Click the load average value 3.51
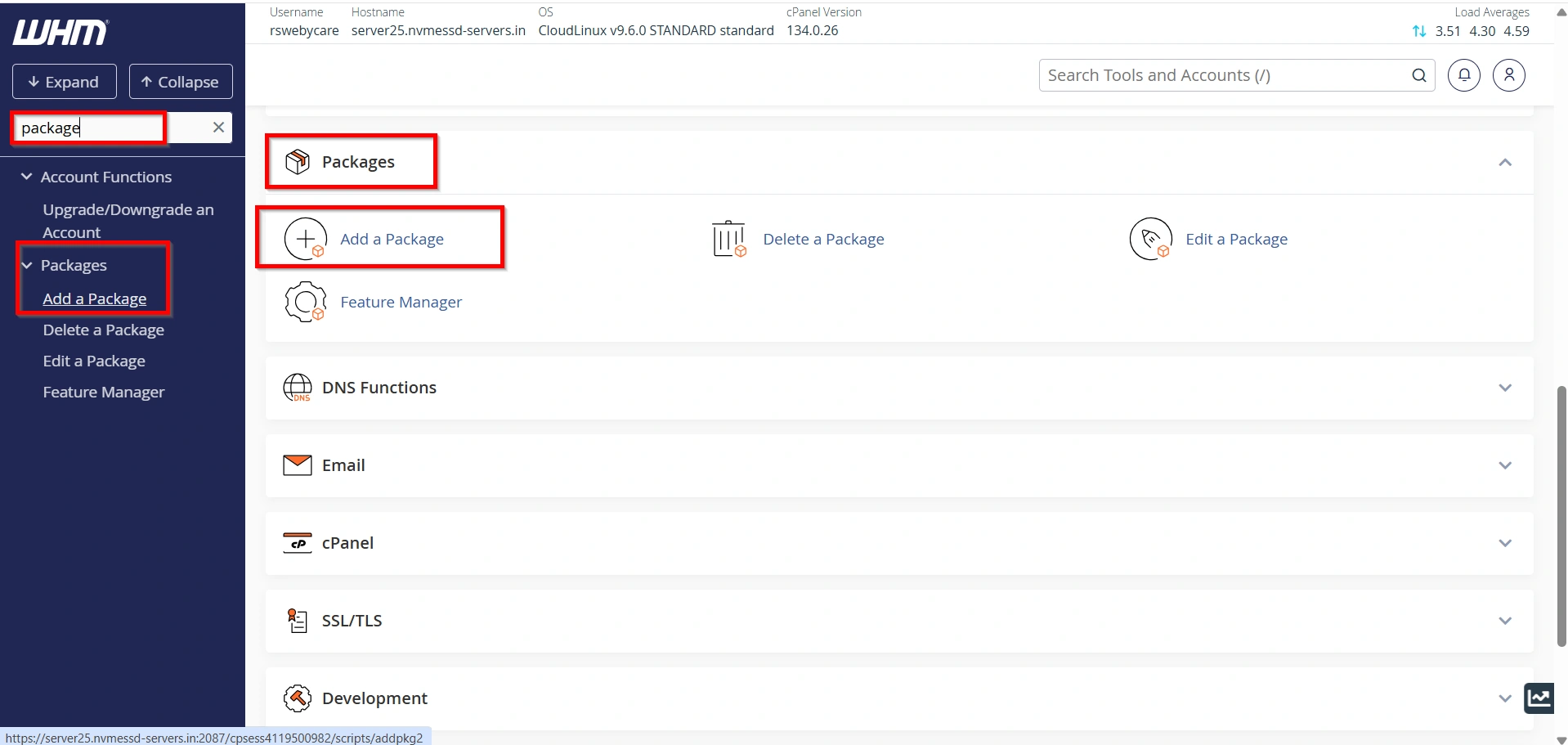The image size is (1568, 745). point(1448,31)
